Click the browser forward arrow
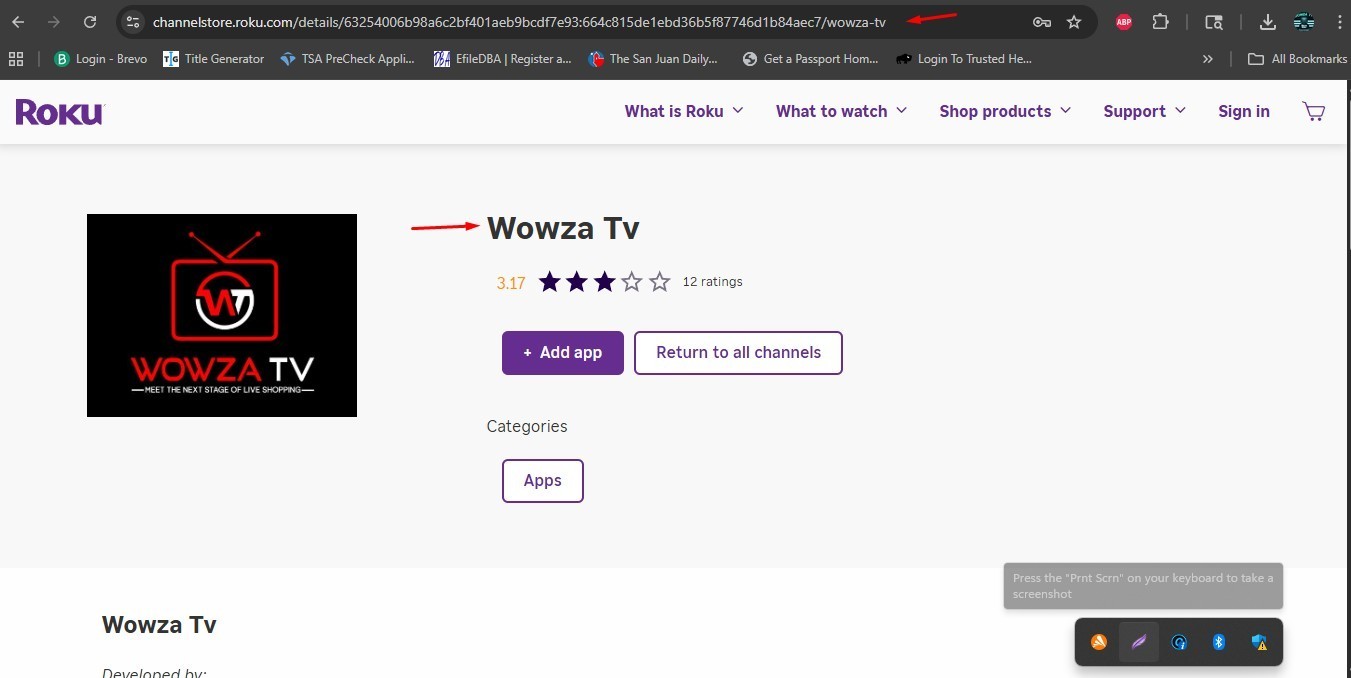Viewport: 1351px width, 678px height. pos(54,22)
